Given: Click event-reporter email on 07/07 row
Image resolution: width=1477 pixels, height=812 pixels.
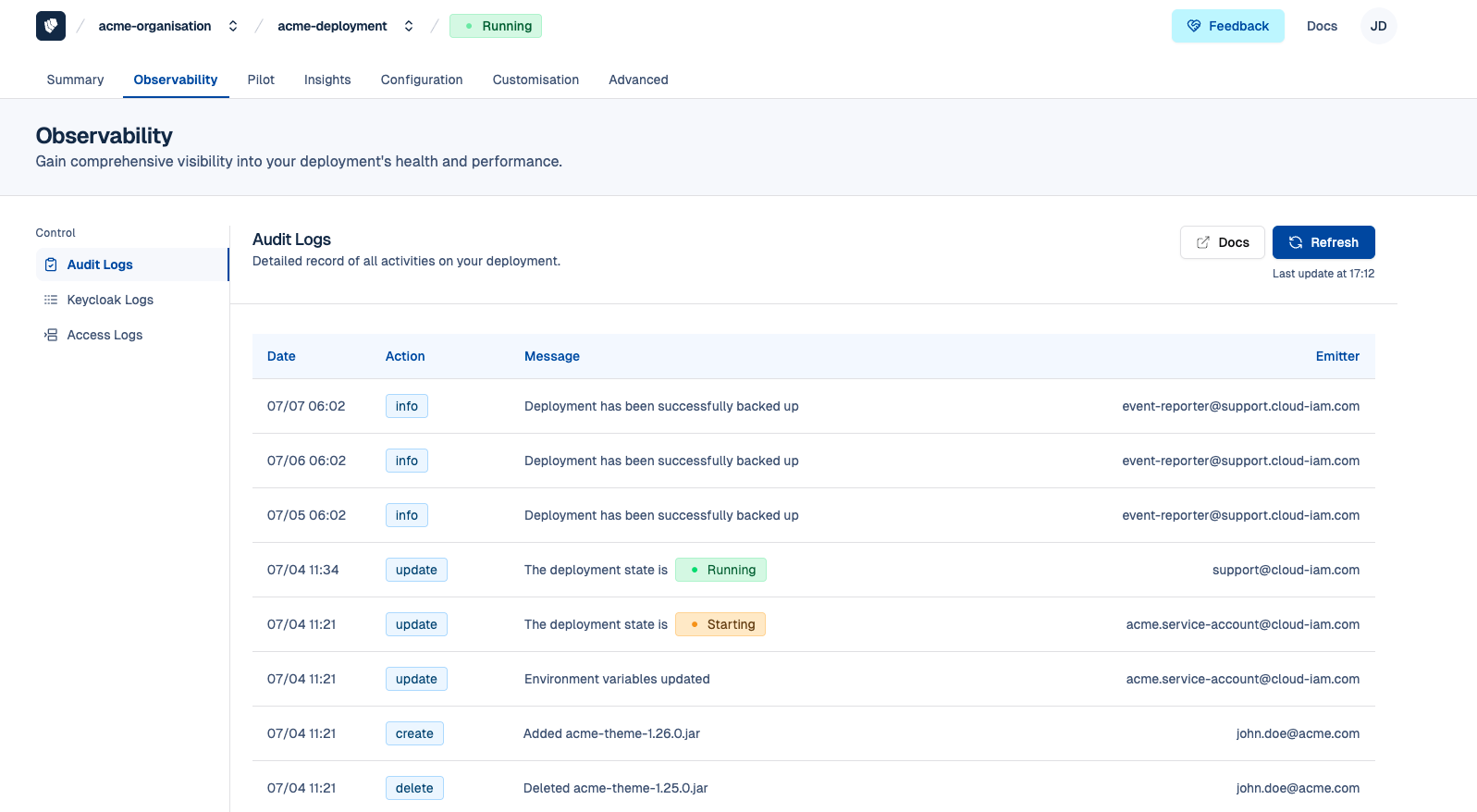Looking at the screenshot, I should tap(1240, 406).
